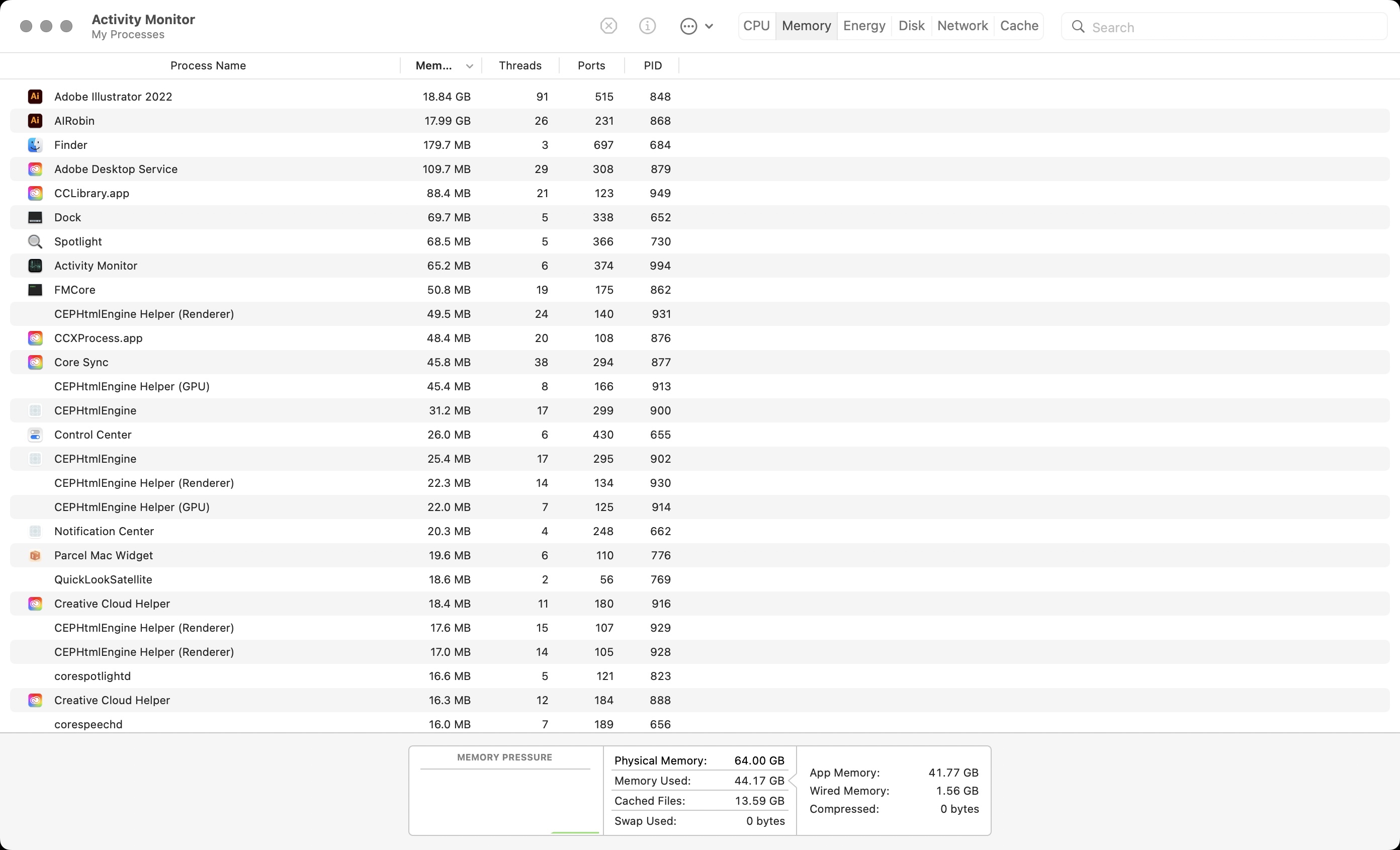
Task: Sort processes by the Threads column
Action: tap(520, 65)
